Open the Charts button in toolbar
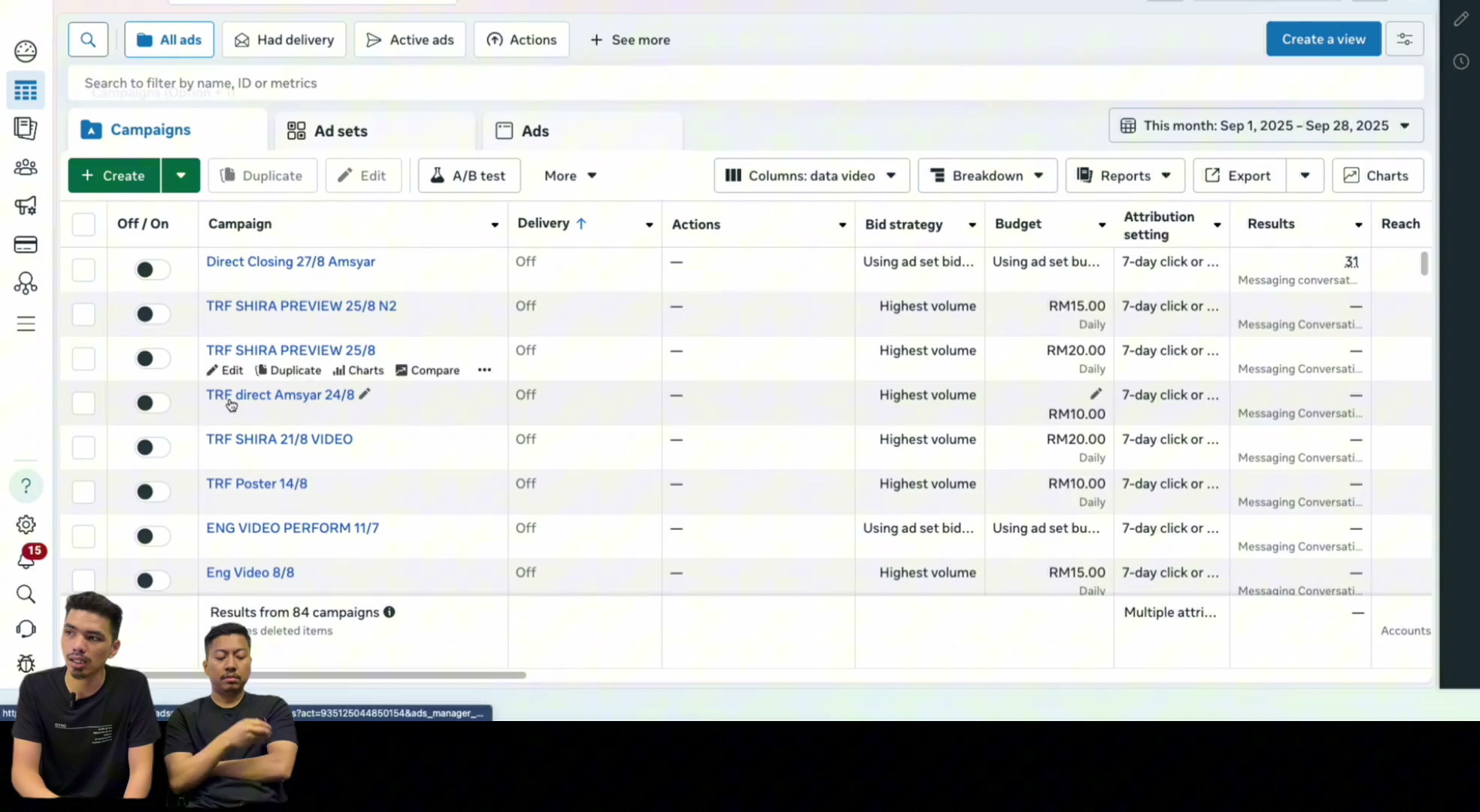The height and width of the screenshot is (812, 1480). [1377, 175]
